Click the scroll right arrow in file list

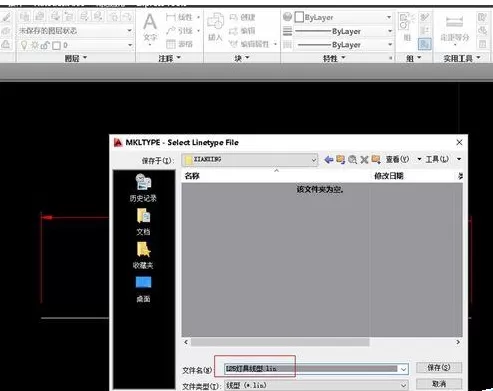[458, 342]
